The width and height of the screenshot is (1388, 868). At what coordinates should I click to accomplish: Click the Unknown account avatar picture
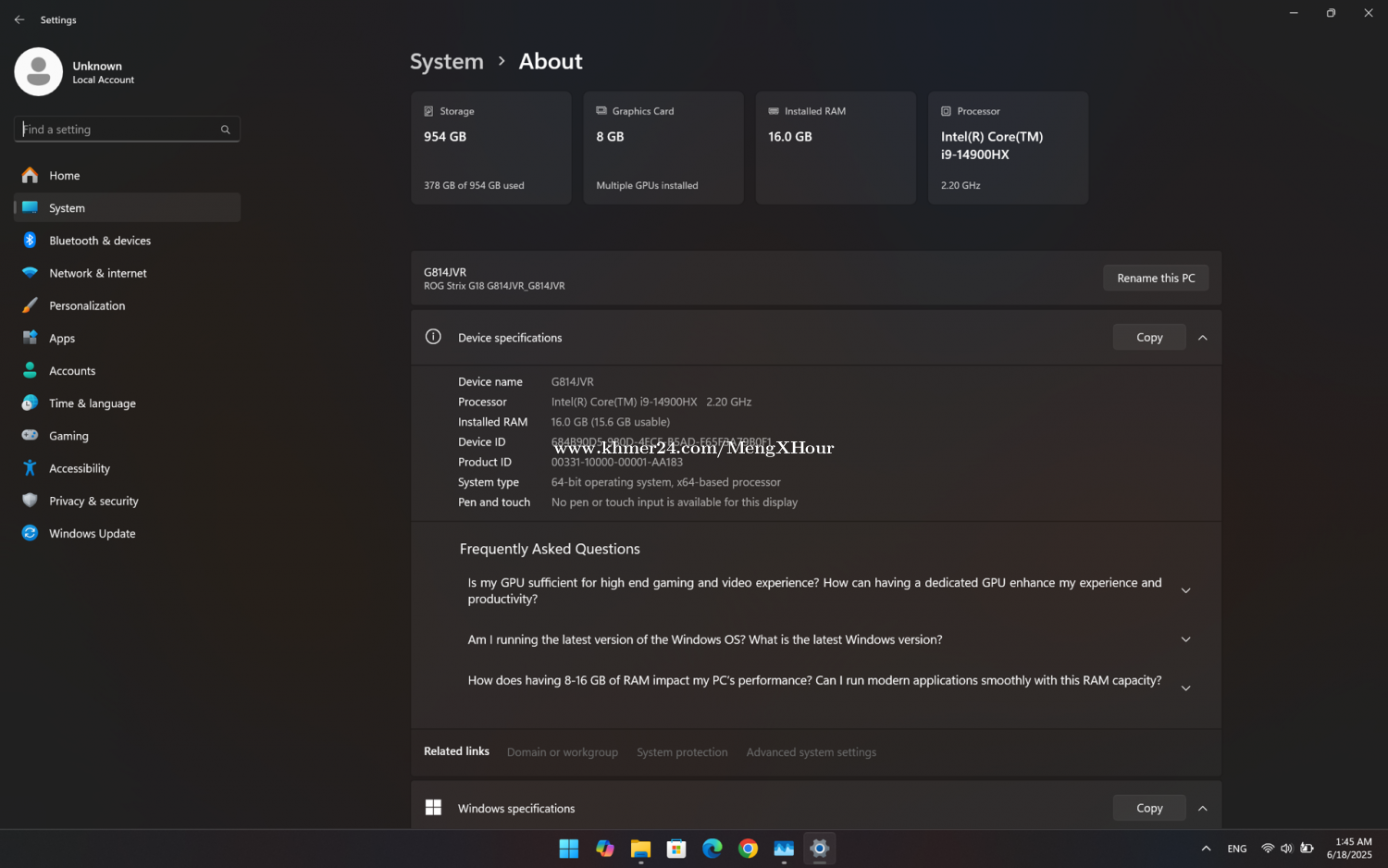(x=39, y=72)
